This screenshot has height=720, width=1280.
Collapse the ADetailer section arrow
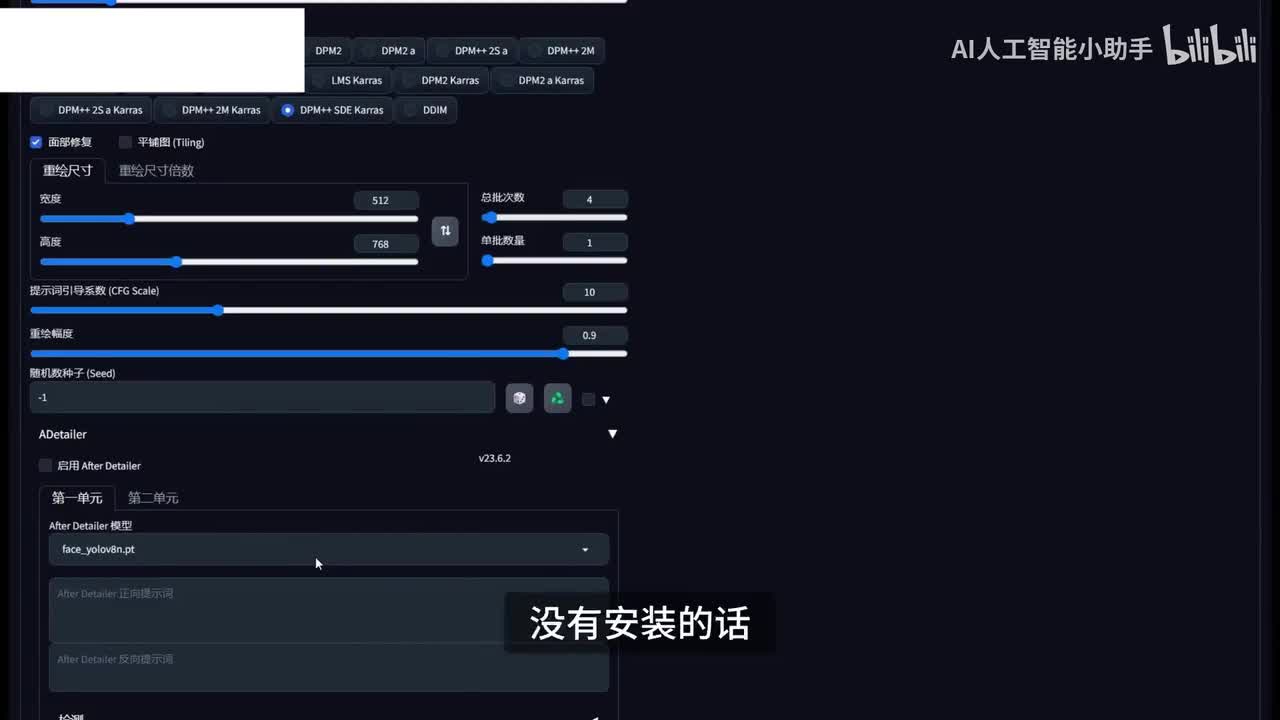pyautogui.click(x=612, y=434)
